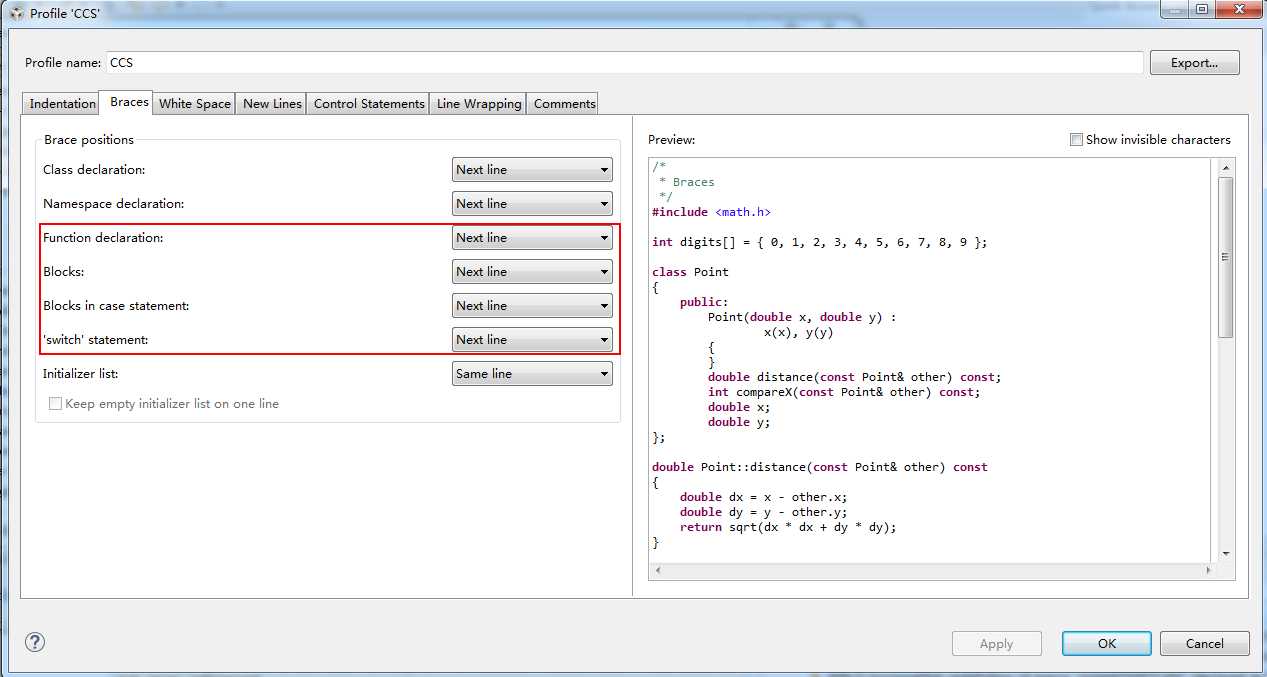
Task: Open Blocks brace position dropdown
Action: pos(532,272)
